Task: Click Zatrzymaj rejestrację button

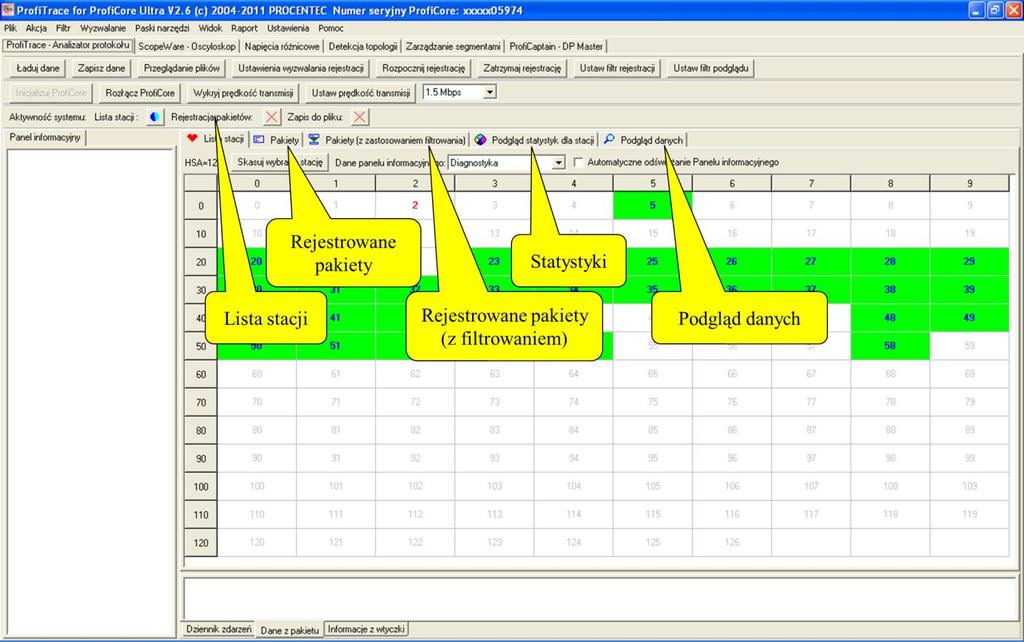Action: point(522,68)
